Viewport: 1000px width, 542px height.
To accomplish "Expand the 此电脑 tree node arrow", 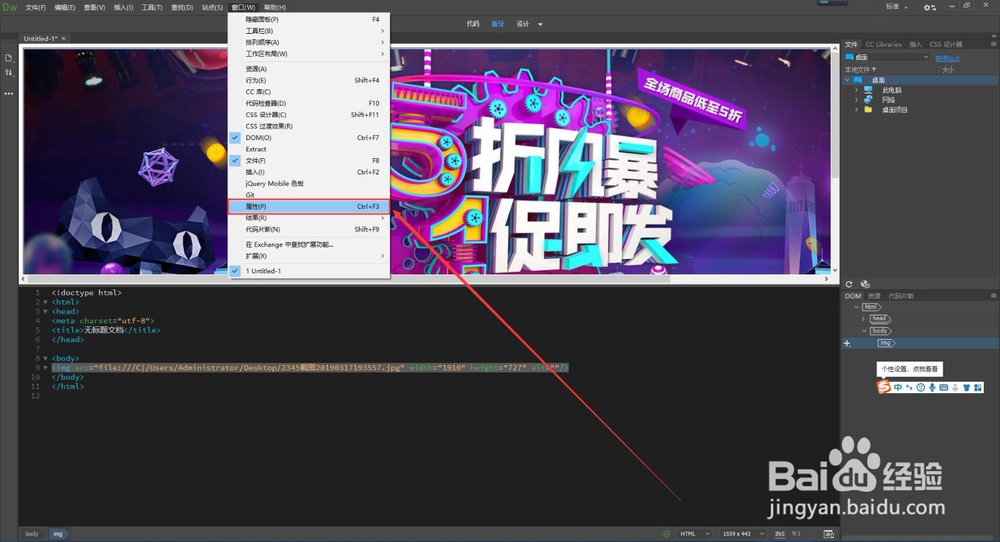I will [857, 91].
